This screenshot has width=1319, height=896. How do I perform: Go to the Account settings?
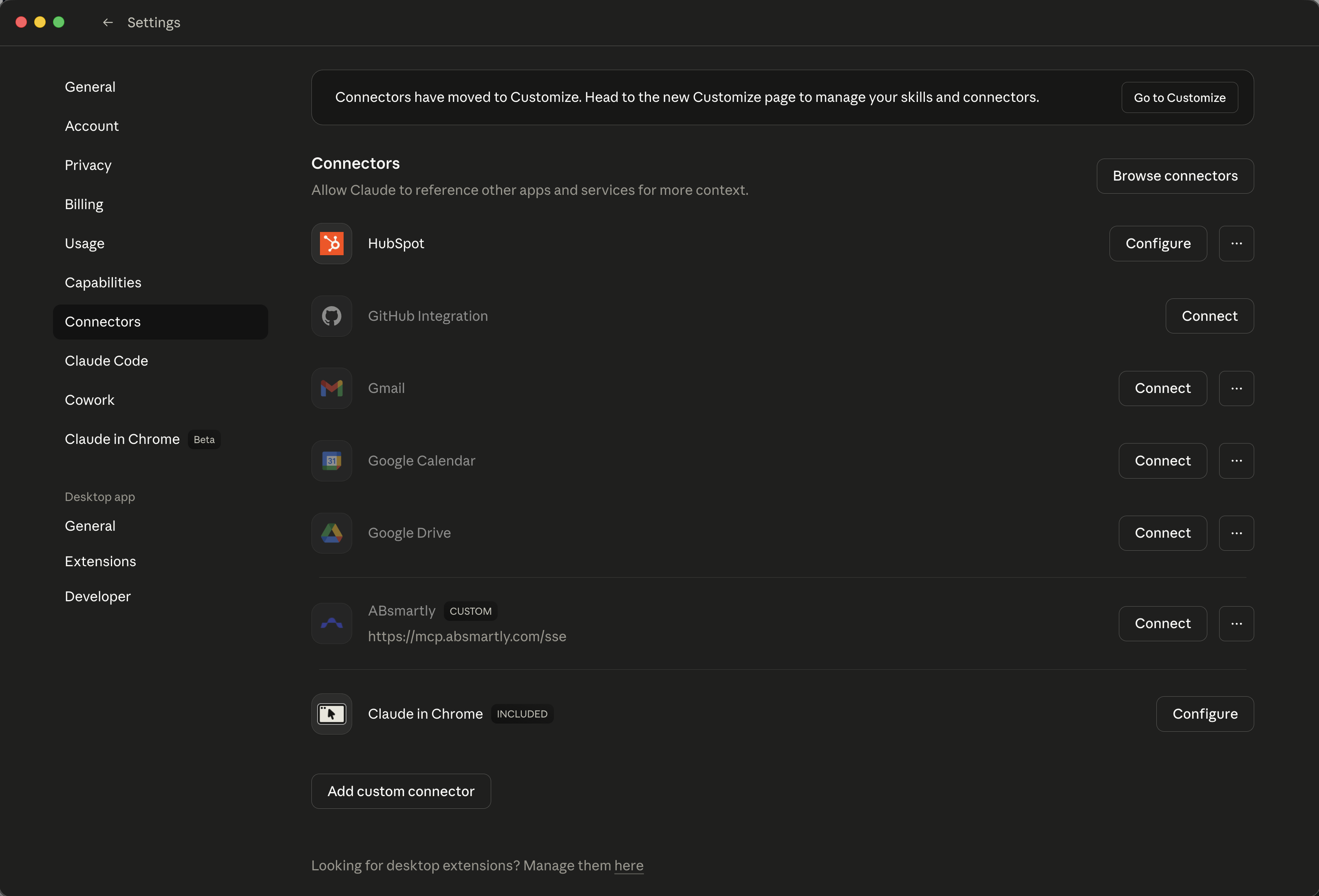161,126
